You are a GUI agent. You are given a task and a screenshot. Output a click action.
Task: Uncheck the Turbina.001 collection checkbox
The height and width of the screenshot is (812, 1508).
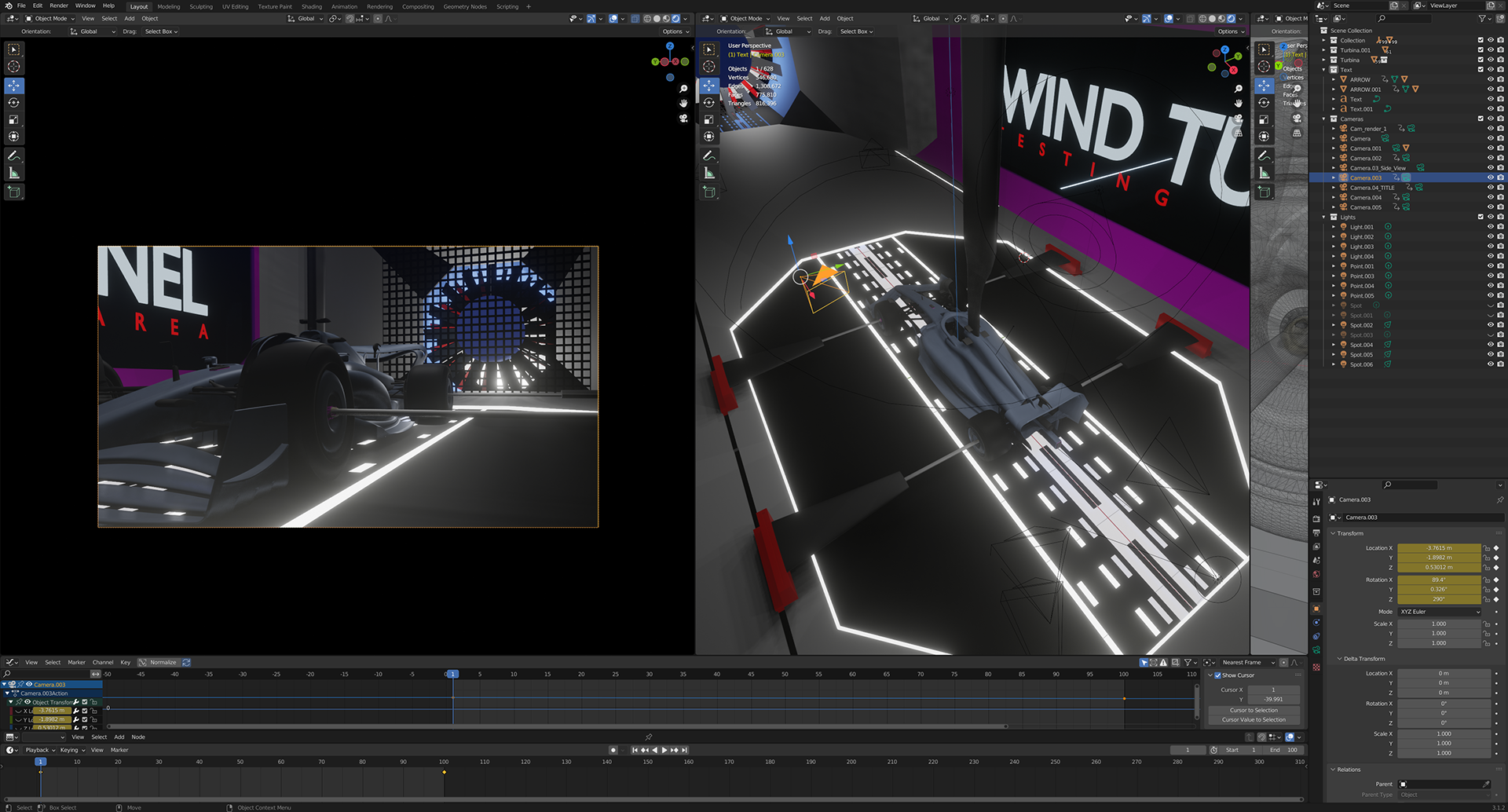(x=1481, y=50)
